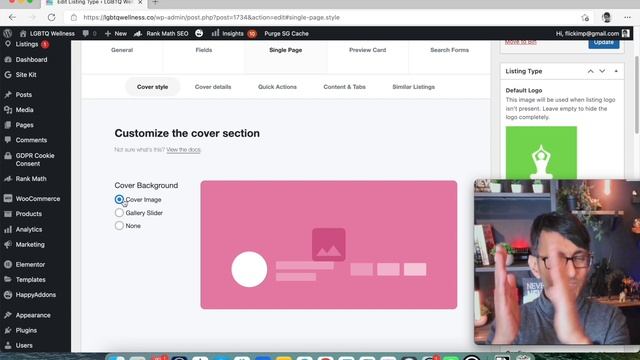Open Listings in the sidebar
Image resolution: width=640 pixels, height=360 pixels.
tap(27, 44)
